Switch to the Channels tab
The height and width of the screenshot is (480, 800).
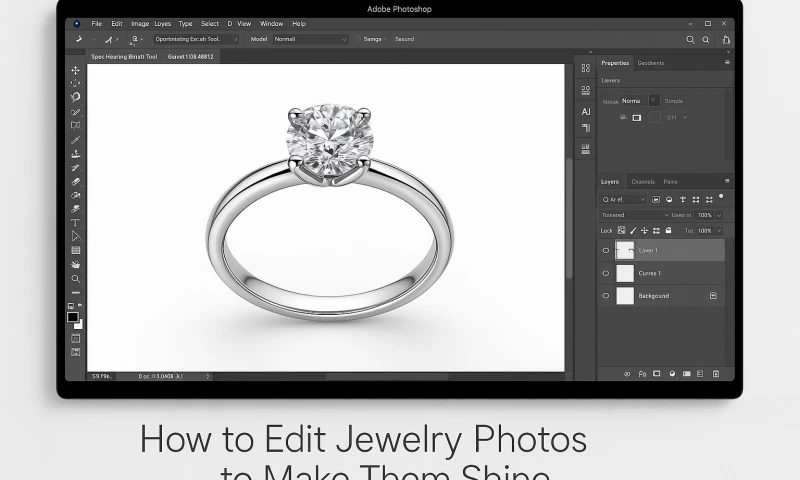(x=642, y=182)
